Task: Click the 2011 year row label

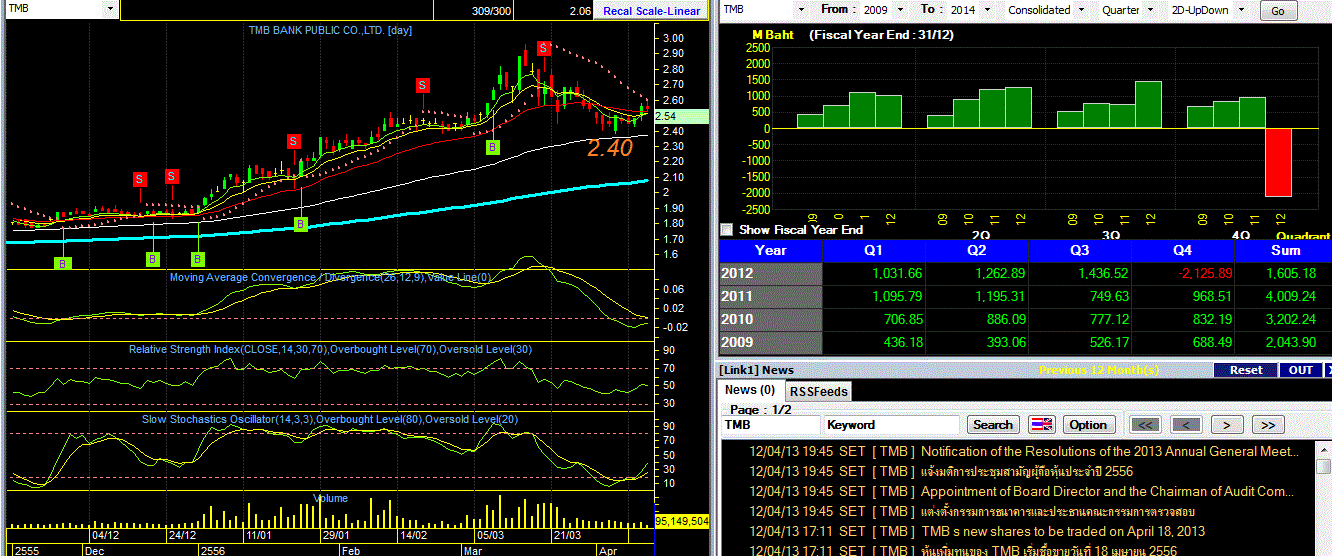Action: (770, 296)
